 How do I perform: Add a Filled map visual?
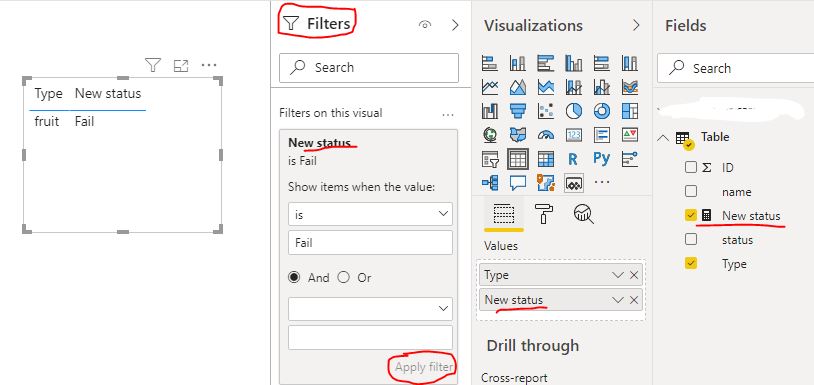pyautogui.click(x=518, y=135)
